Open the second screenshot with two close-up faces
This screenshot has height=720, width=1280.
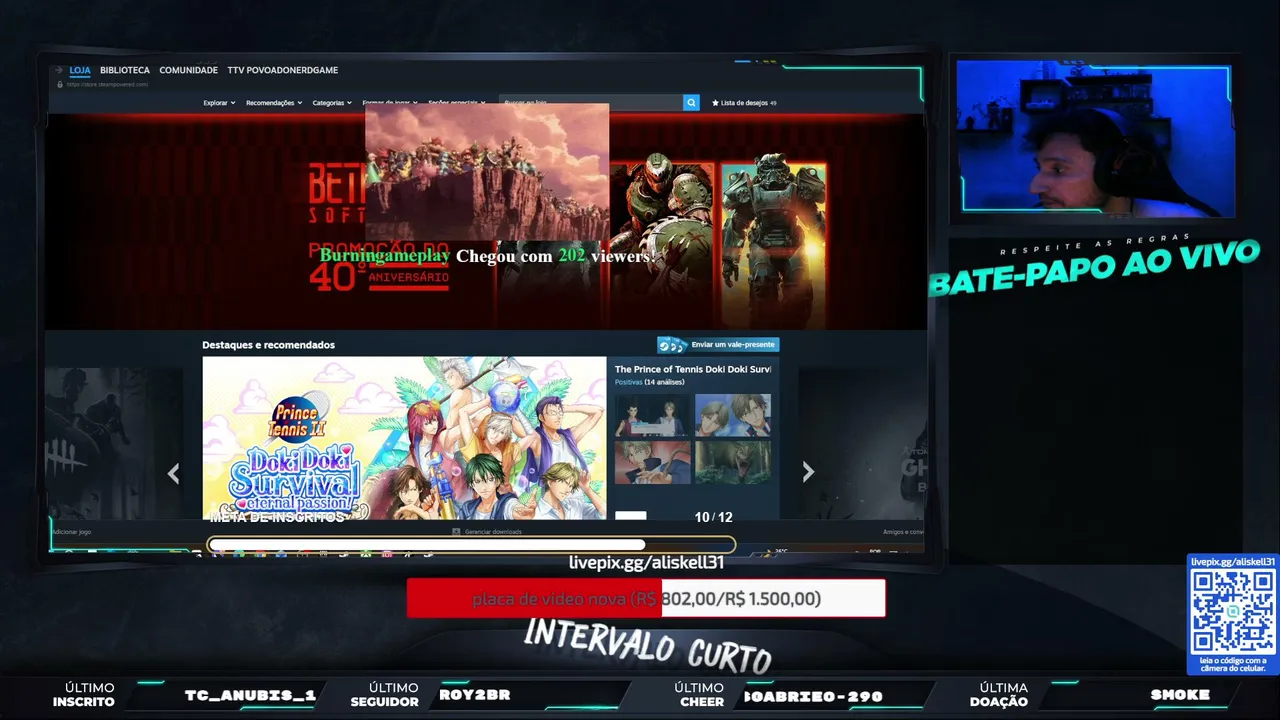733,415
